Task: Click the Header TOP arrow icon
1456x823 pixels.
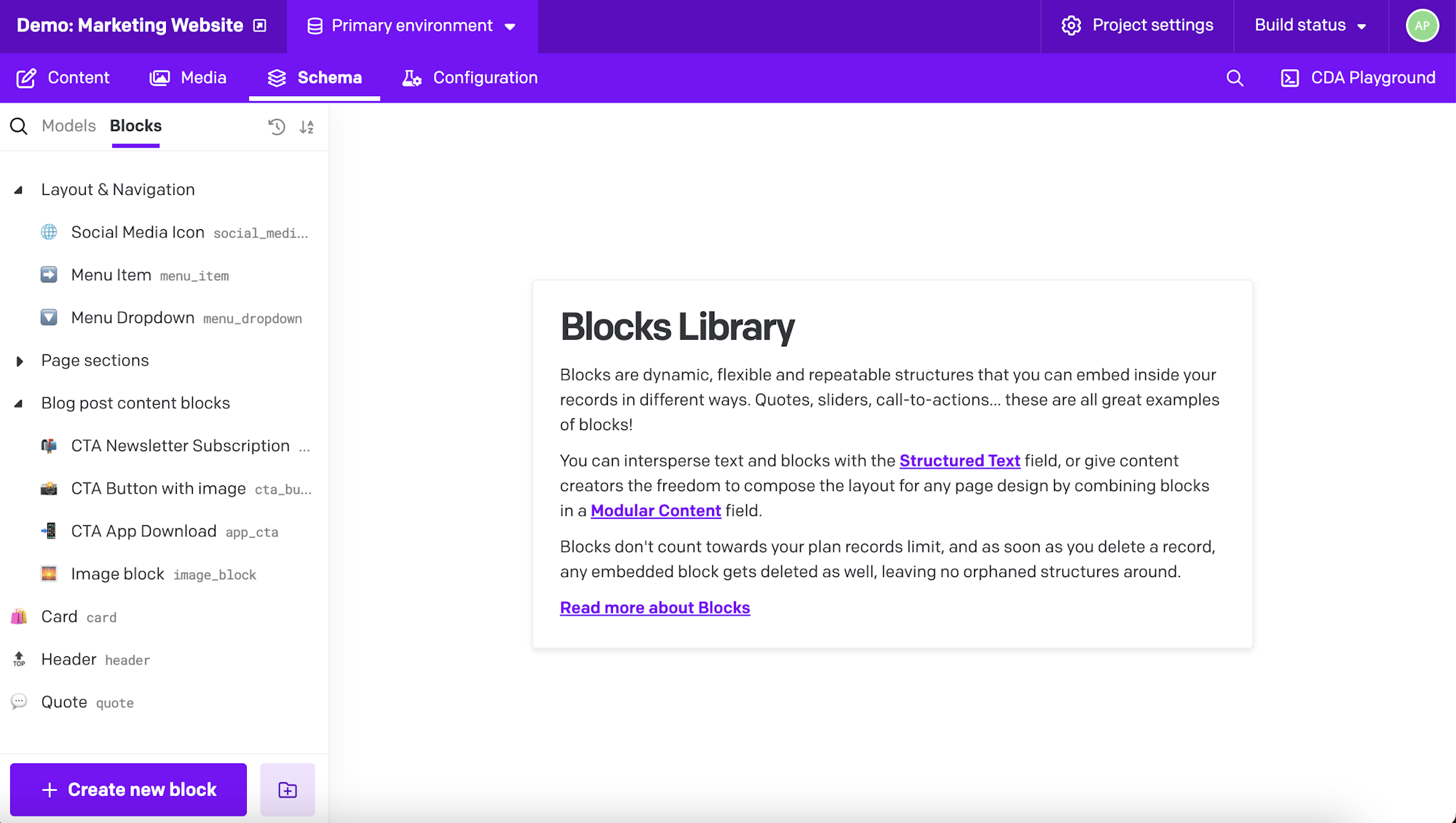Action: tap(19, 659)
